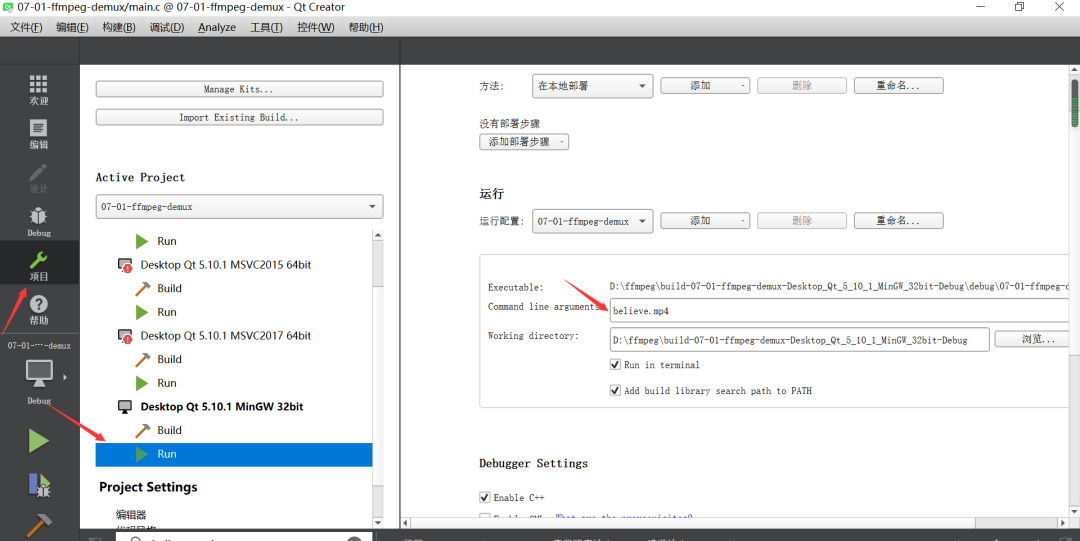
Task: Open Active Project dropdown
Action: pos(239,207)
